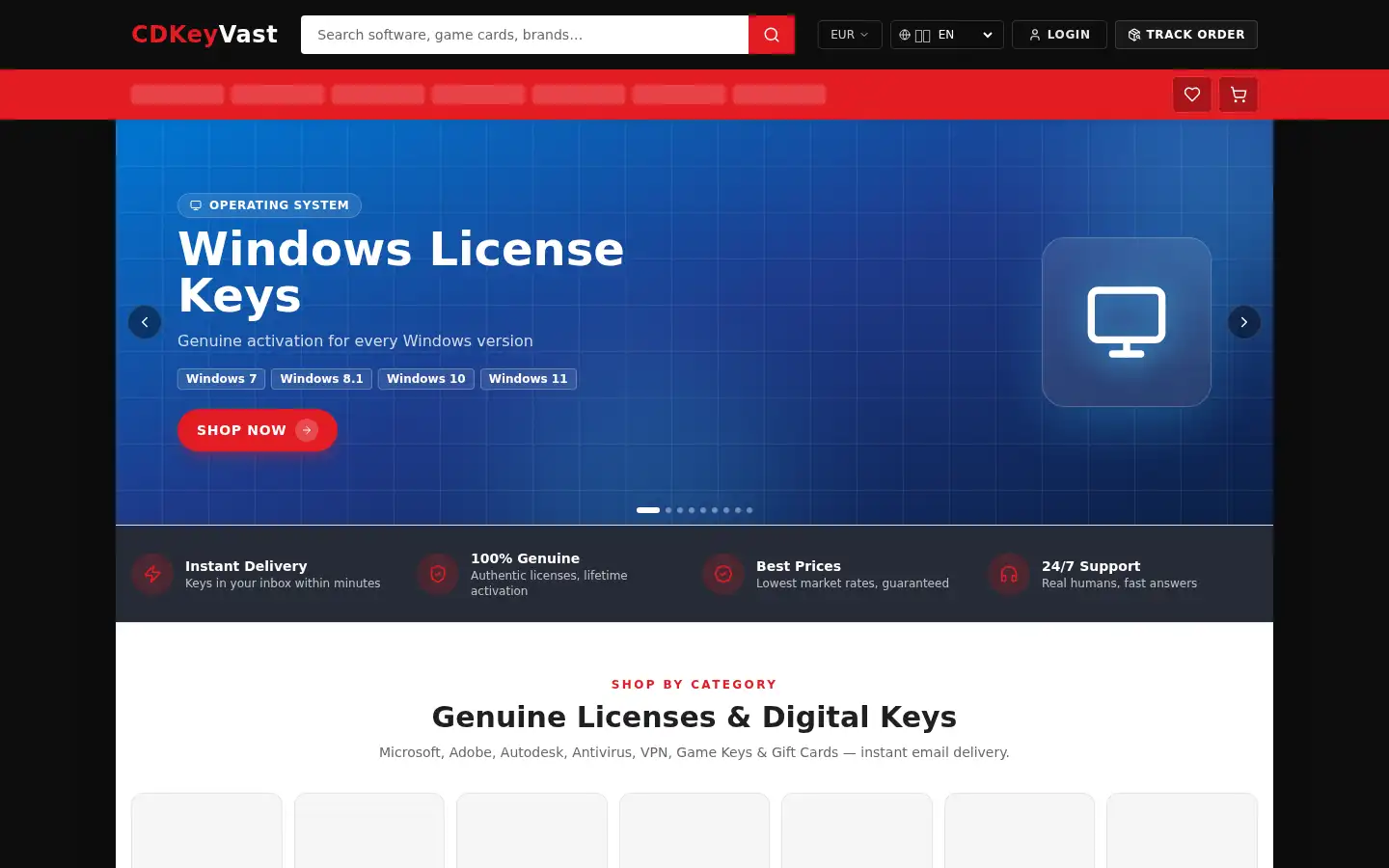Select the Windows 7 tag
Image resolution: width=1389 pixels, height=868 pixels.
click(x=221, y=379)
